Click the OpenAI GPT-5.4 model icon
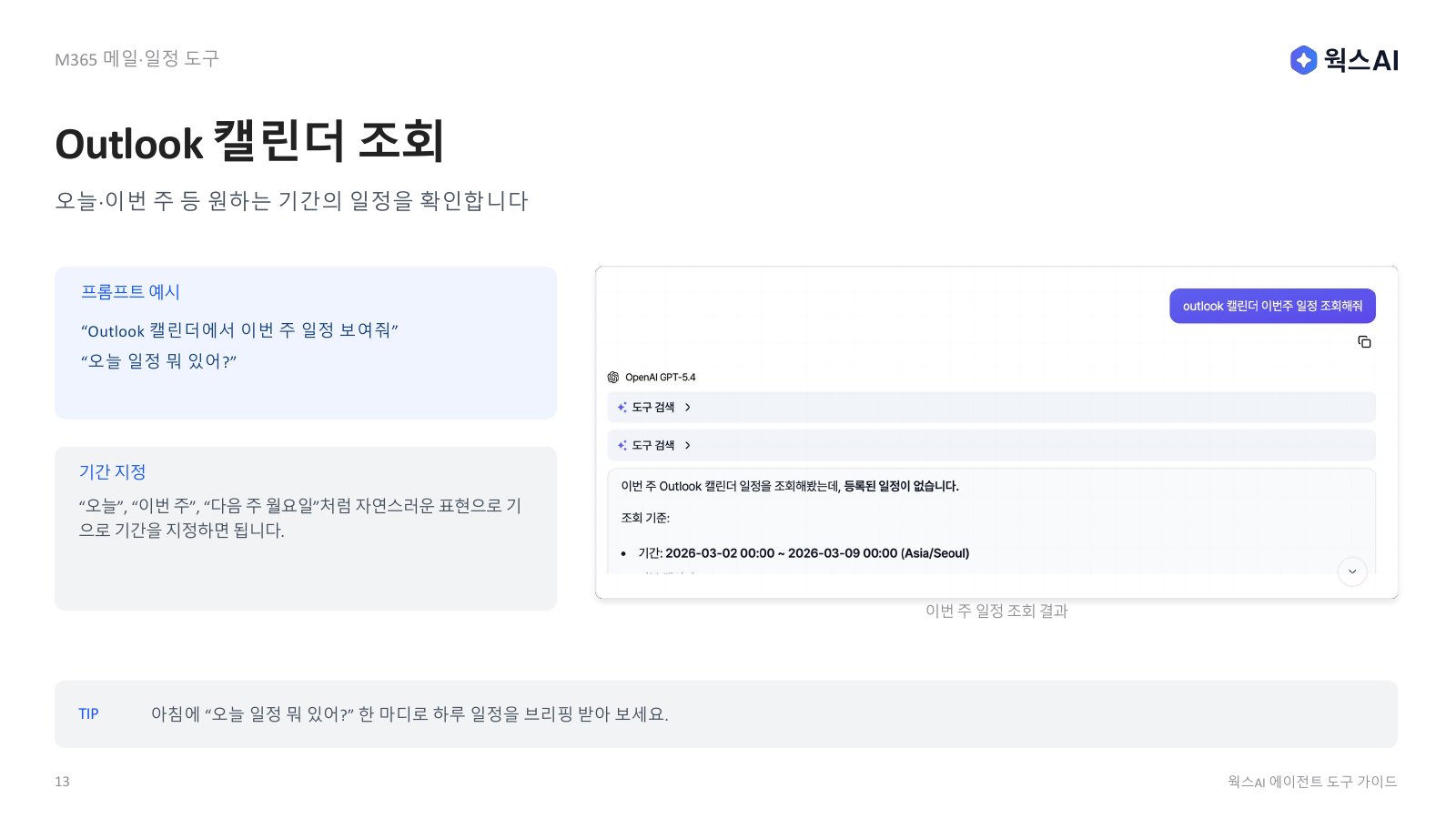1456x819 pixels. tap(613, 378)
